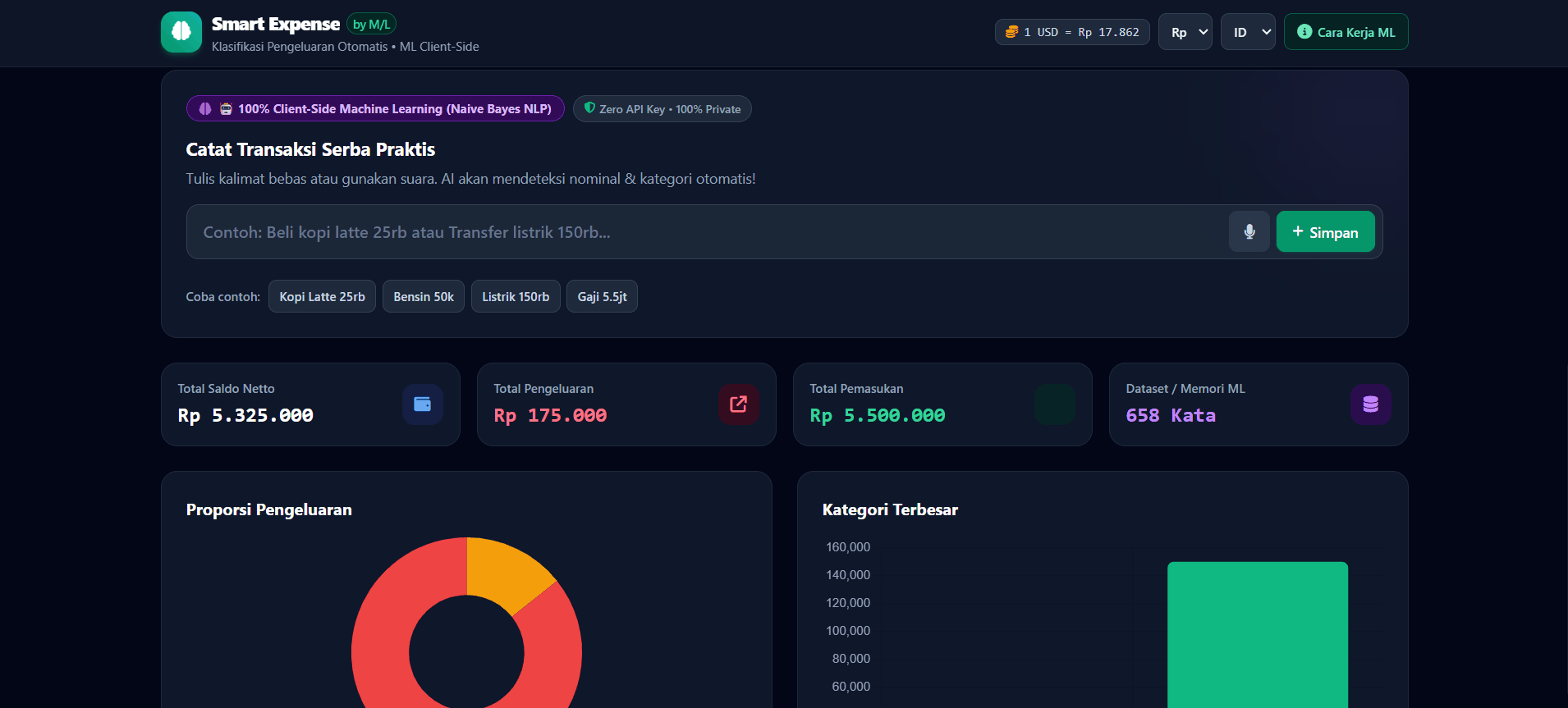1568x708 pixels.
Task: Click the green icon in Total Pemasukan card
Action: point(1055,404)
